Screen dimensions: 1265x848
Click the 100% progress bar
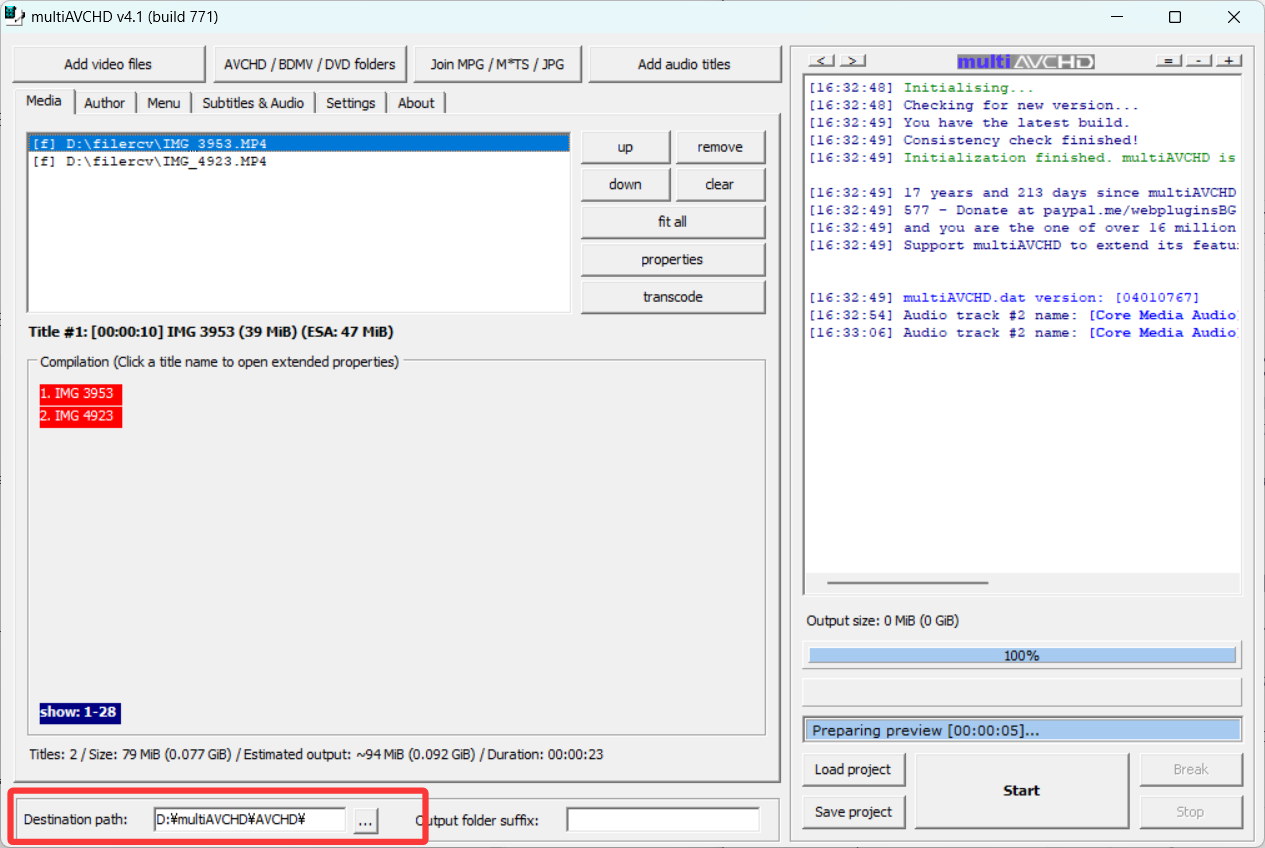tap(1022, 656)
